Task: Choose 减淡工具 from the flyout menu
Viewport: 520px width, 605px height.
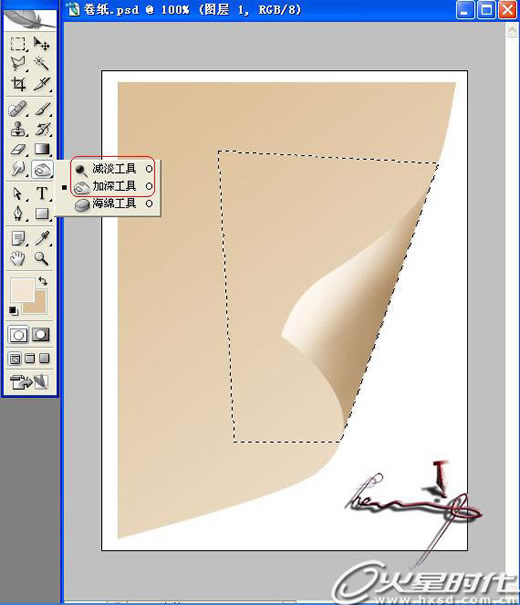Action: pyautogui.click(x=113, y=169)
